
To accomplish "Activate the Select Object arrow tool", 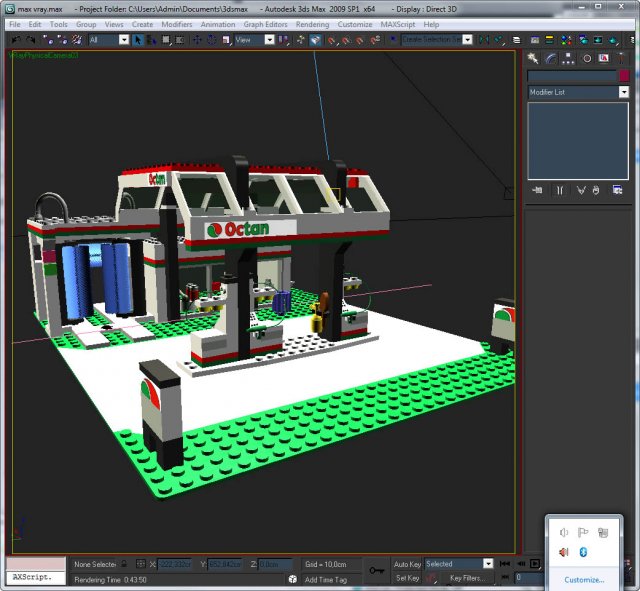I will pyautogui.click(x=138, y=40).
